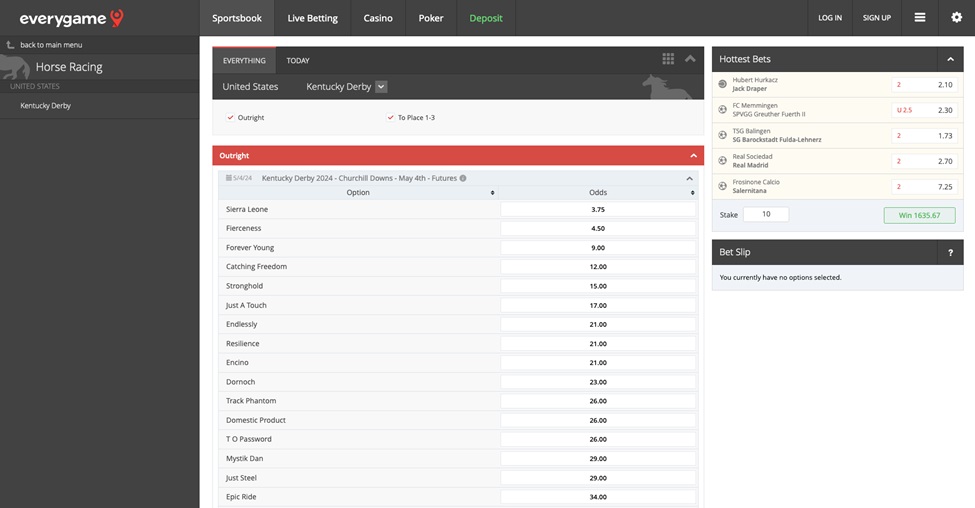Uncheck the Outright checkbox

pos(230,118)
